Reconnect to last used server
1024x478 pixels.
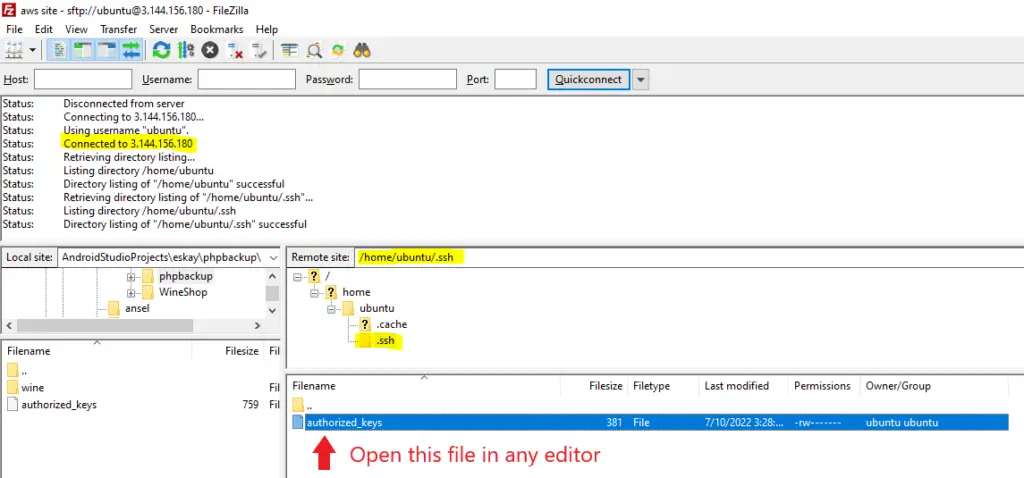click(259, 50)
